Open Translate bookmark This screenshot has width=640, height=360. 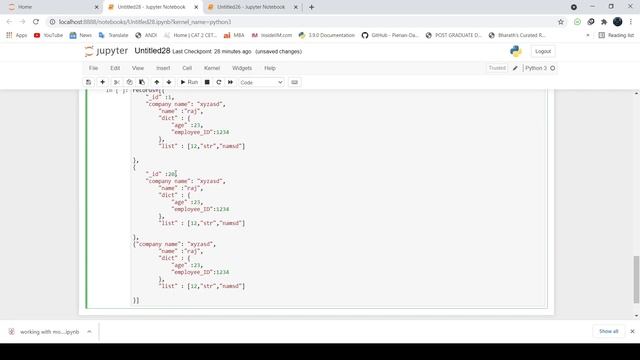113,35
